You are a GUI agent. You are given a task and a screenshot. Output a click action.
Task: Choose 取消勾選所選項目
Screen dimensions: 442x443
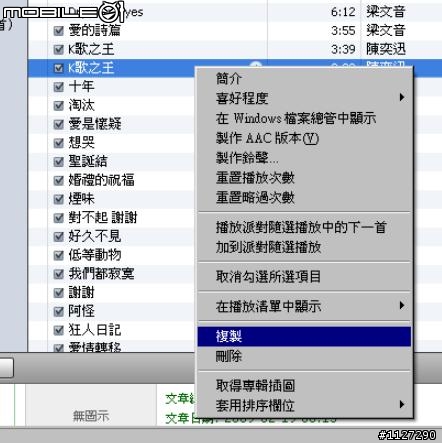click(x=304, y=276)
